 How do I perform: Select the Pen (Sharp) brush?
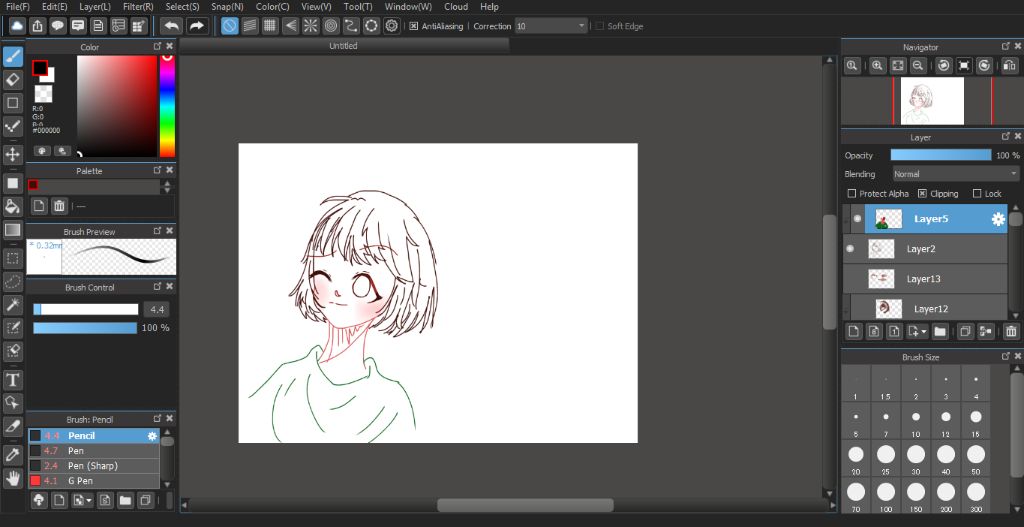pos(93,466)
